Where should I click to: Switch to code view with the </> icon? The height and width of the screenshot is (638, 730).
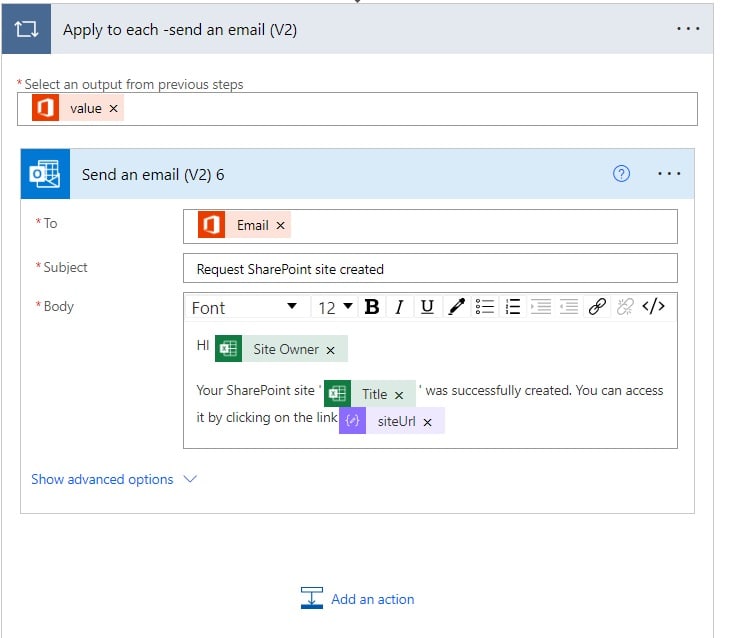click(x=654, y=306)
